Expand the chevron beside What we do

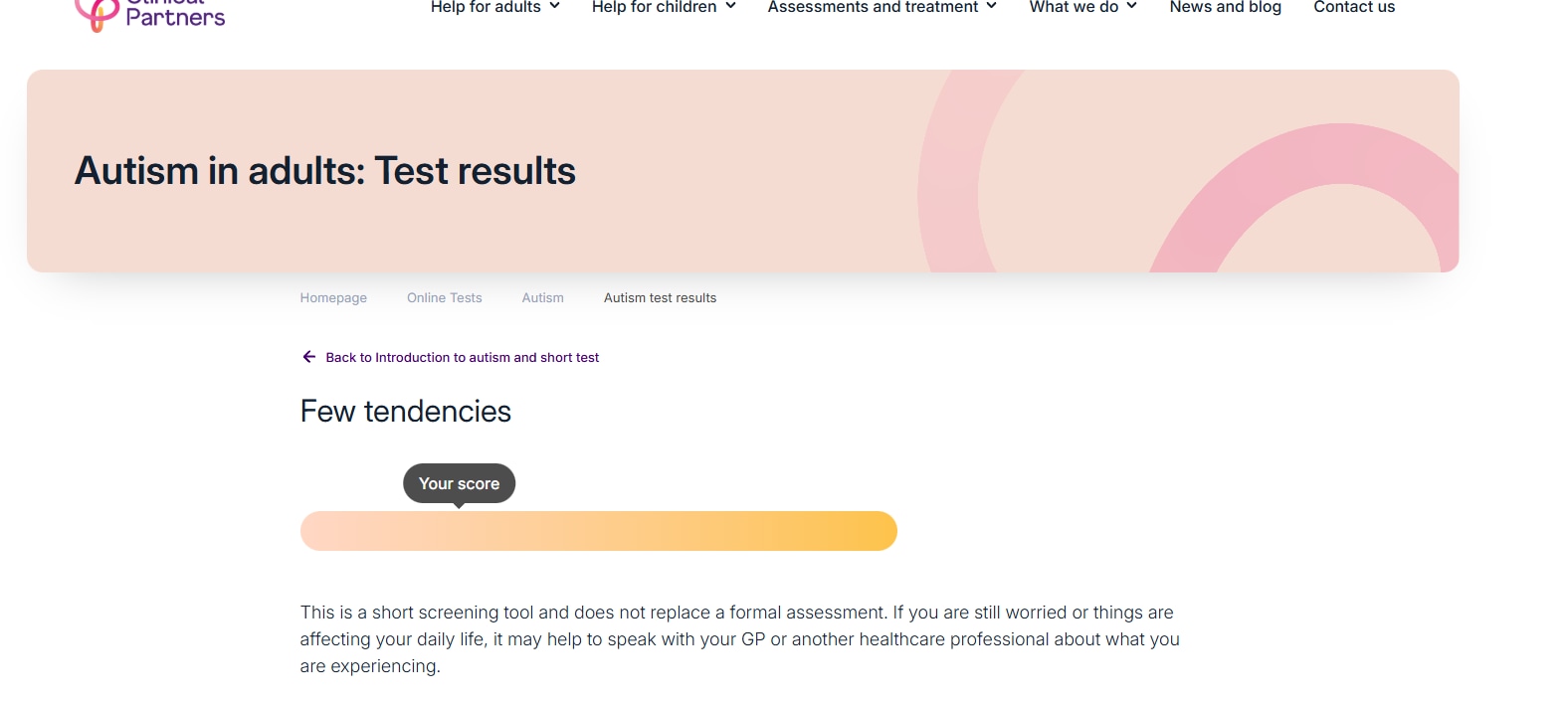[x=1132, y=6]
